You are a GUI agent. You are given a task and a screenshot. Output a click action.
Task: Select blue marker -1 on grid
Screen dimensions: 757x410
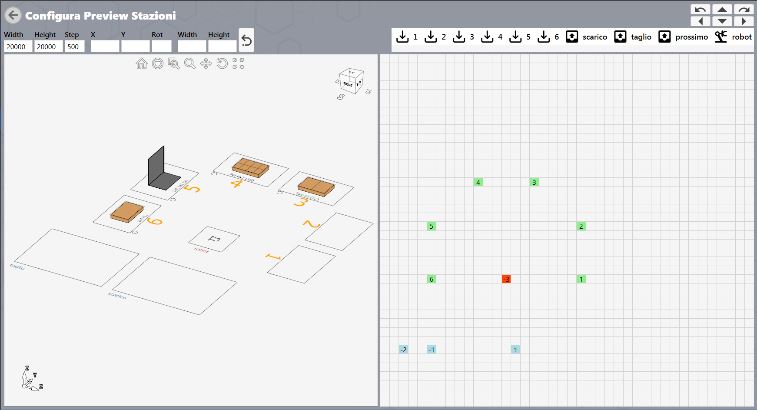[x=432, y=349]
